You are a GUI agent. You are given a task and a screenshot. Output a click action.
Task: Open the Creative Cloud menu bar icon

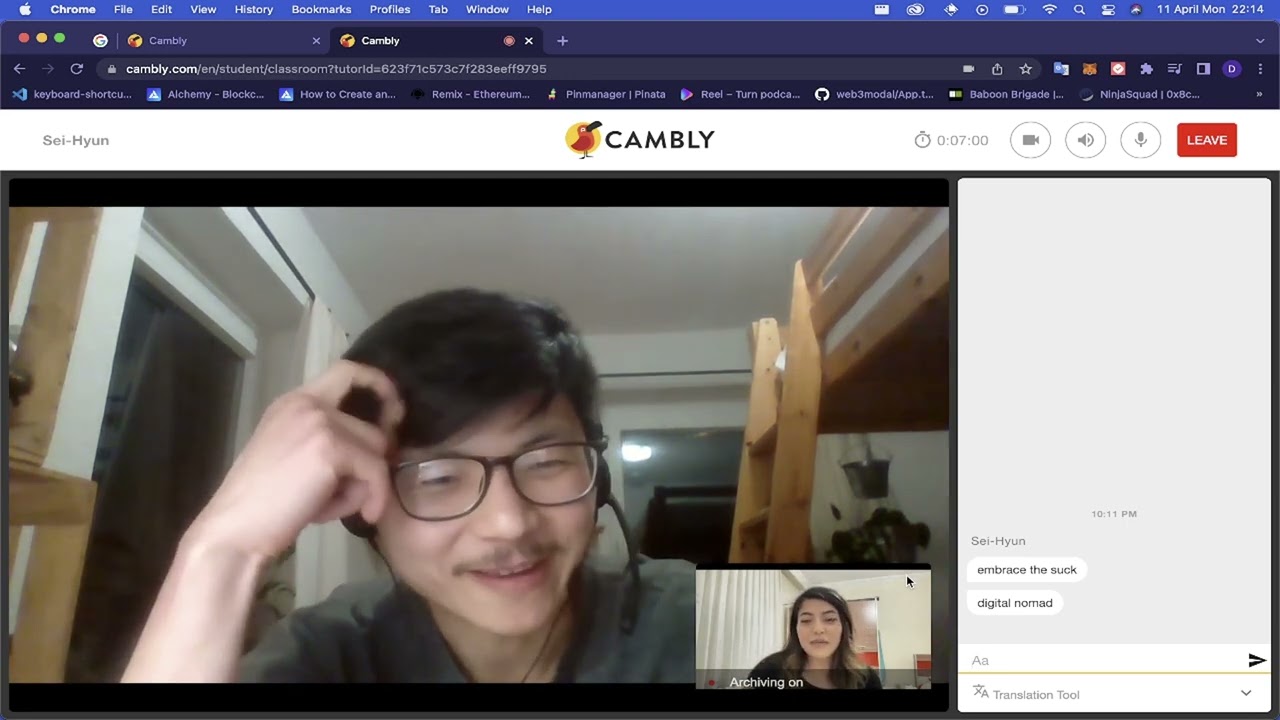(915, 10)
